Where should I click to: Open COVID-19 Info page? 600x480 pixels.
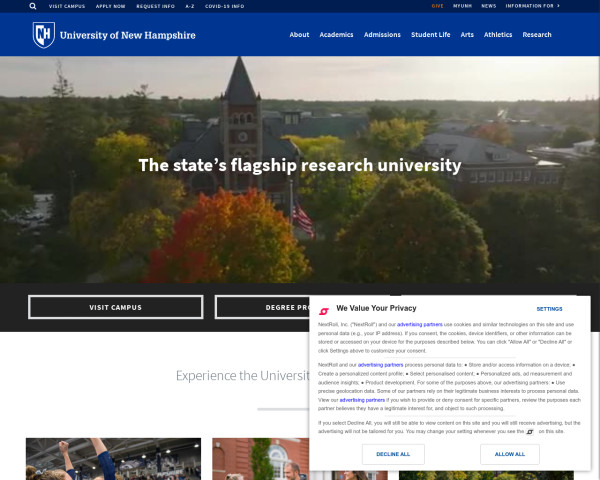tap(225, 6)
